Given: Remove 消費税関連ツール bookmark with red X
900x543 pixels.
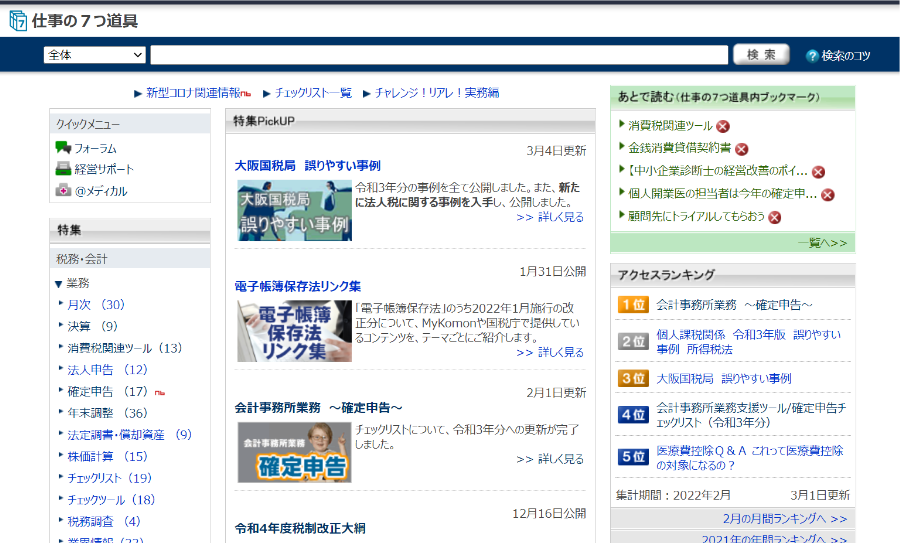Looking at the screenshot, I should pos(723,126).
